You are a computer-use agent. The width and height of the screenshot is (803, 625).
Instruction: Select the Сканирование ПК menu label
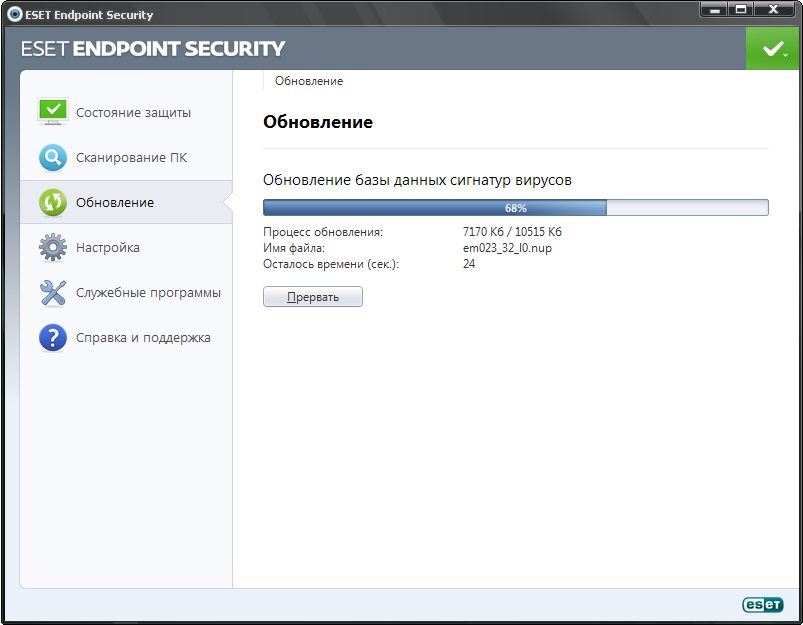(x=131, y=158)
